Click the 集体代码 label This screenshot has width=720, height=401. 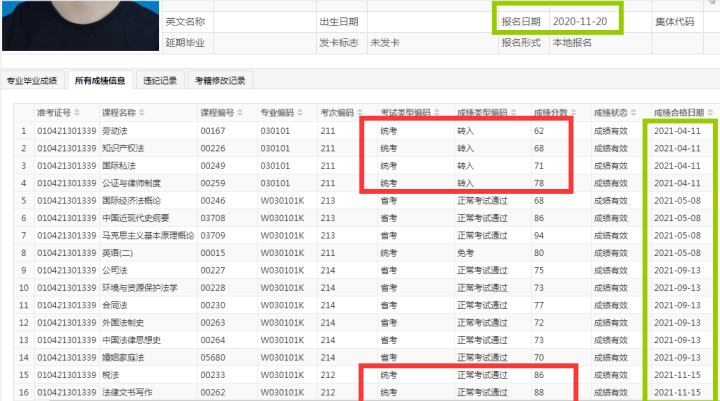point(675,22)
